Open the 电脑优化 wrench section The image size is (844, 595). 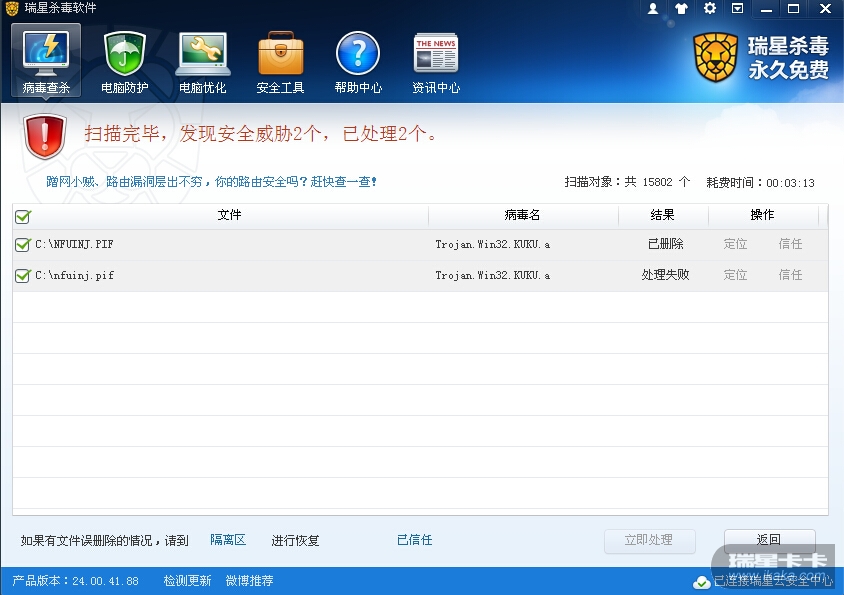click(202, 61)
